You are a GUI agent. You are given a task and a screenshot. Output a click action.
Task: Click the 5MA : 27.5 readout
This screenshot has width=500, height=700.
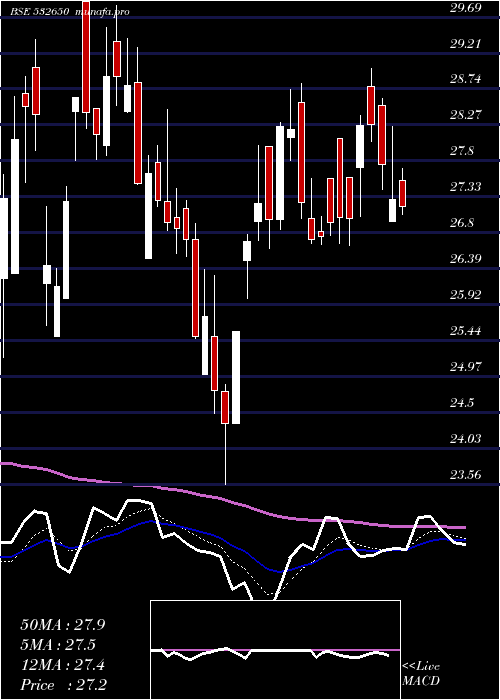click(x=59, y=645)
